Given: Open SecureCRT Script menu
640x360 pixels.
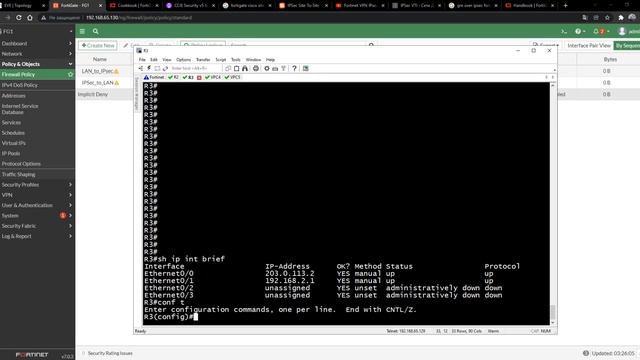Looking at the screenshot, I should [220, 60].
